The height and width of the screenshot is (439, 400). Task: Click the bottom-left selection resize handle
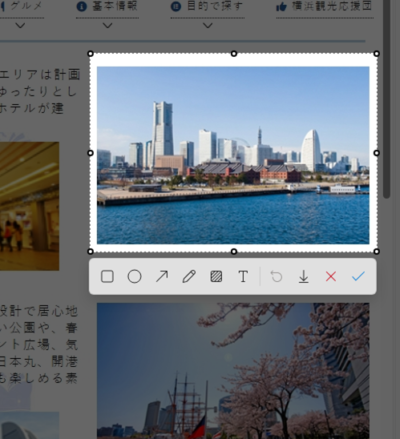[90, 251]
